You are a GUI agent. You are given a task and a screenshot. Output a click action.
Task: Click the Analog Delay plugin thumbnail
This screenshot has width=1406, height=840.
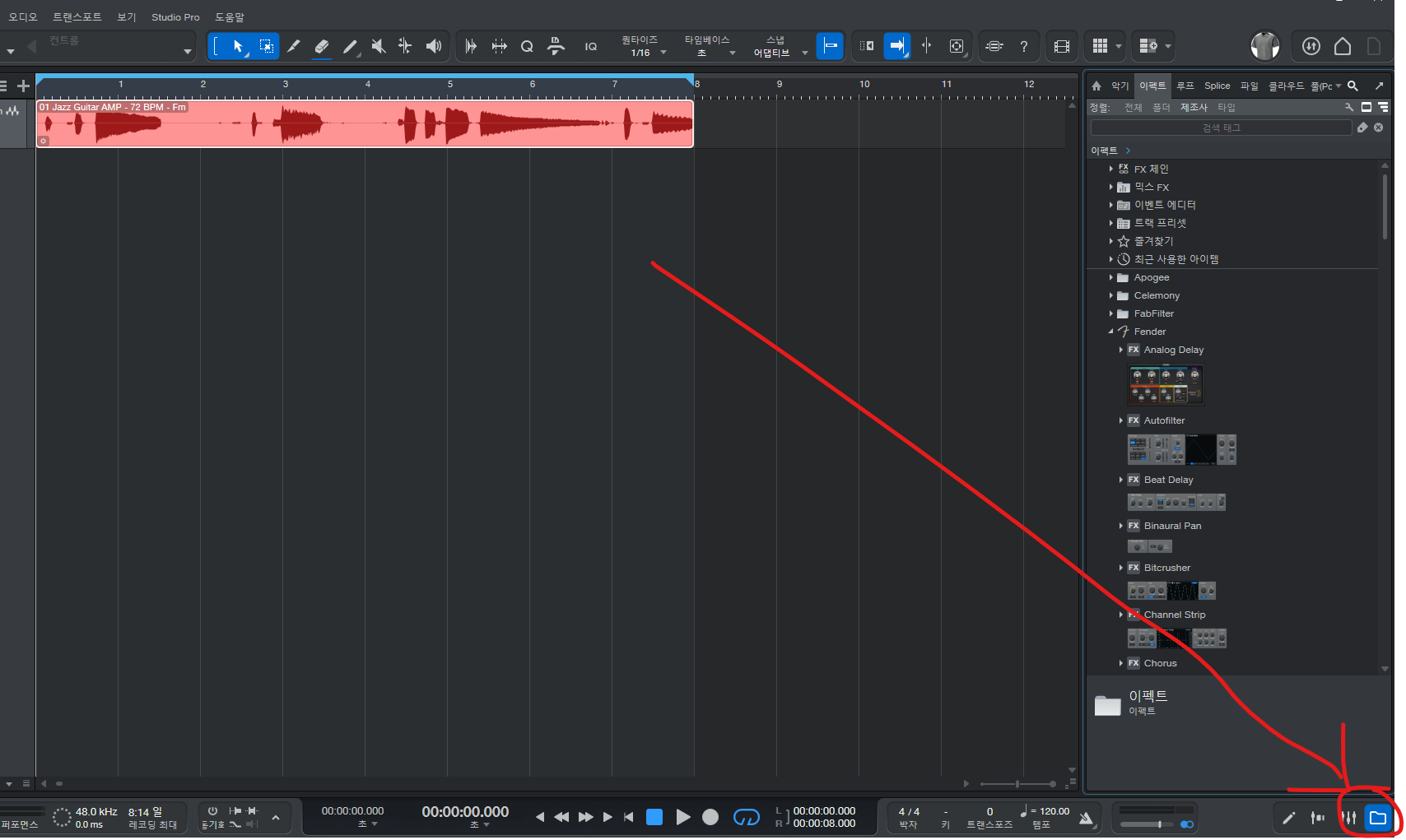tap(1165, 384)
